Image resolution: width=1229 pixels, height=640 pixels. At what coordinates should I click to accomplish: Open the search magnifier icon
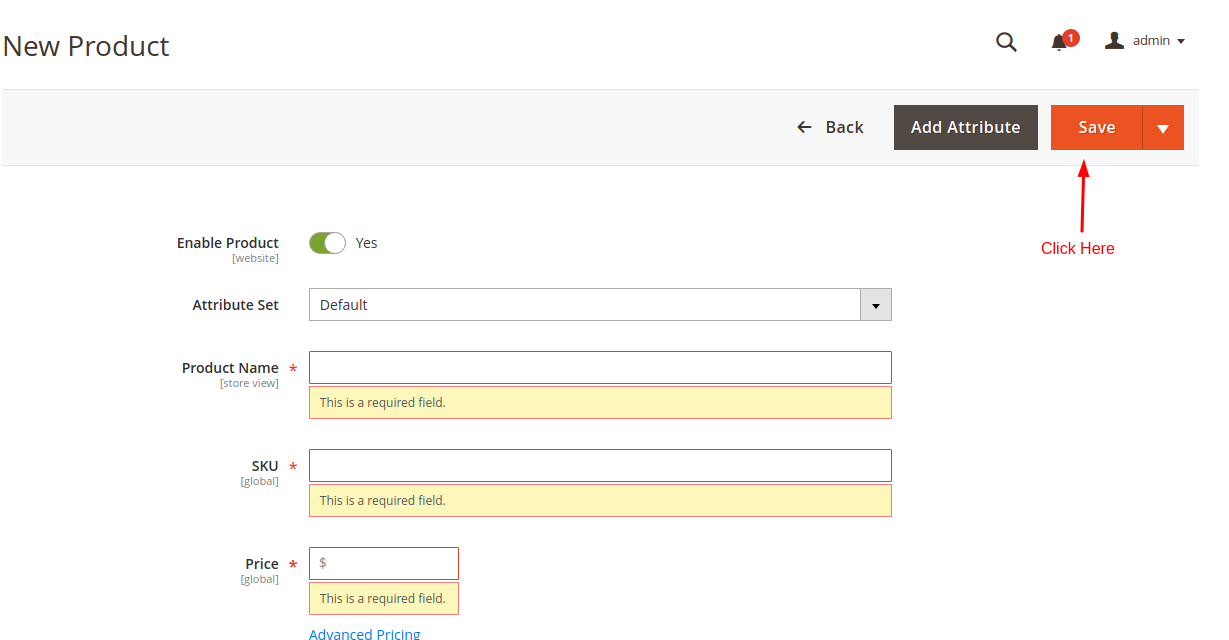(1006, 42)
